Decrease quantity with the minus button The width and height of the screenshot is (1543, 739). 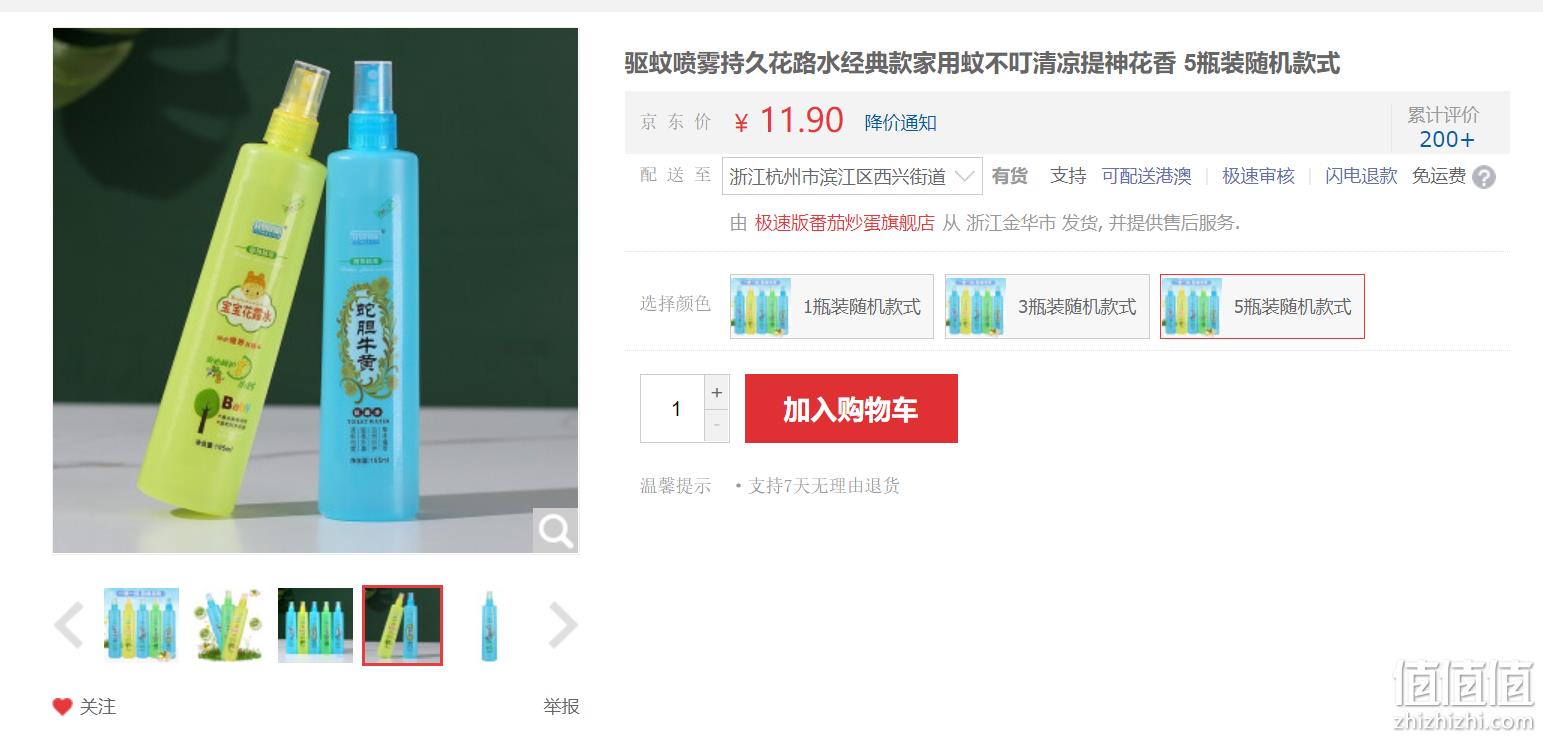(x=716, y=426)
